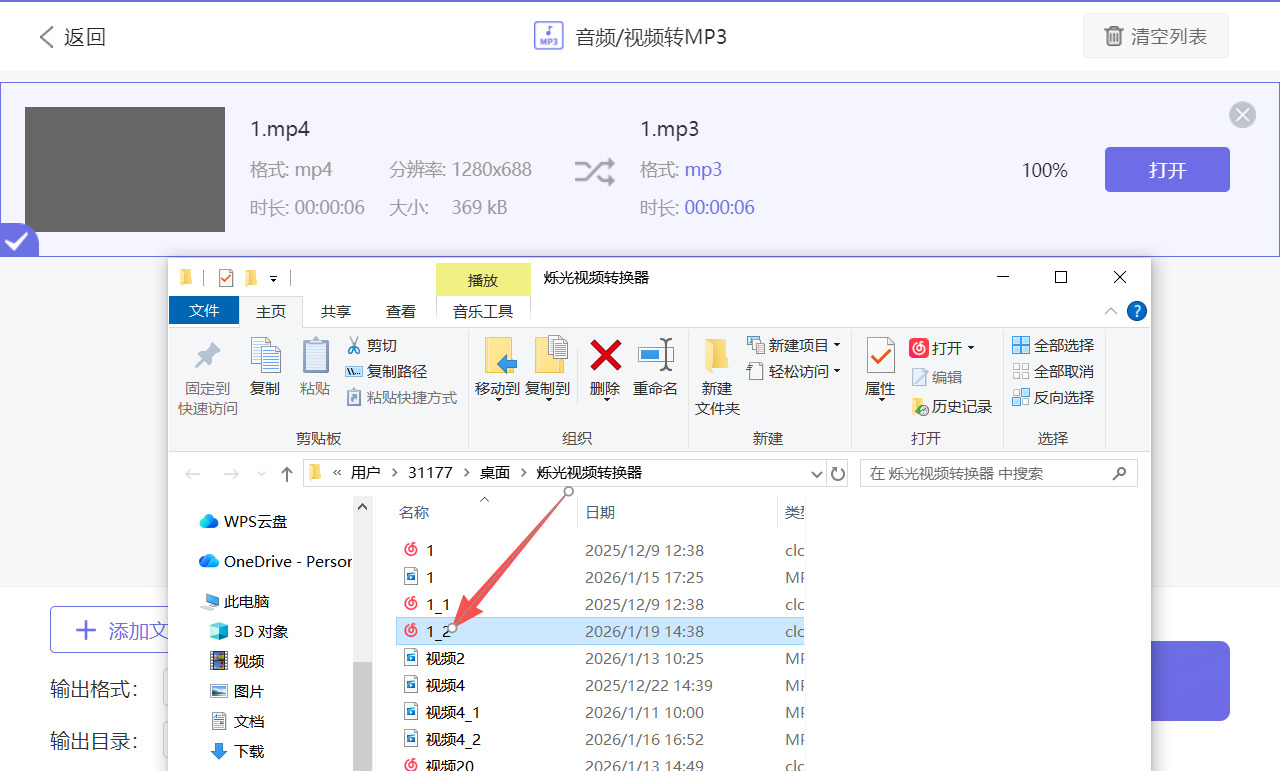The image size is (1280, 771).
Task: Expand the ribbon 打开 dropdown in Explorer
Action: coord(942,348)
